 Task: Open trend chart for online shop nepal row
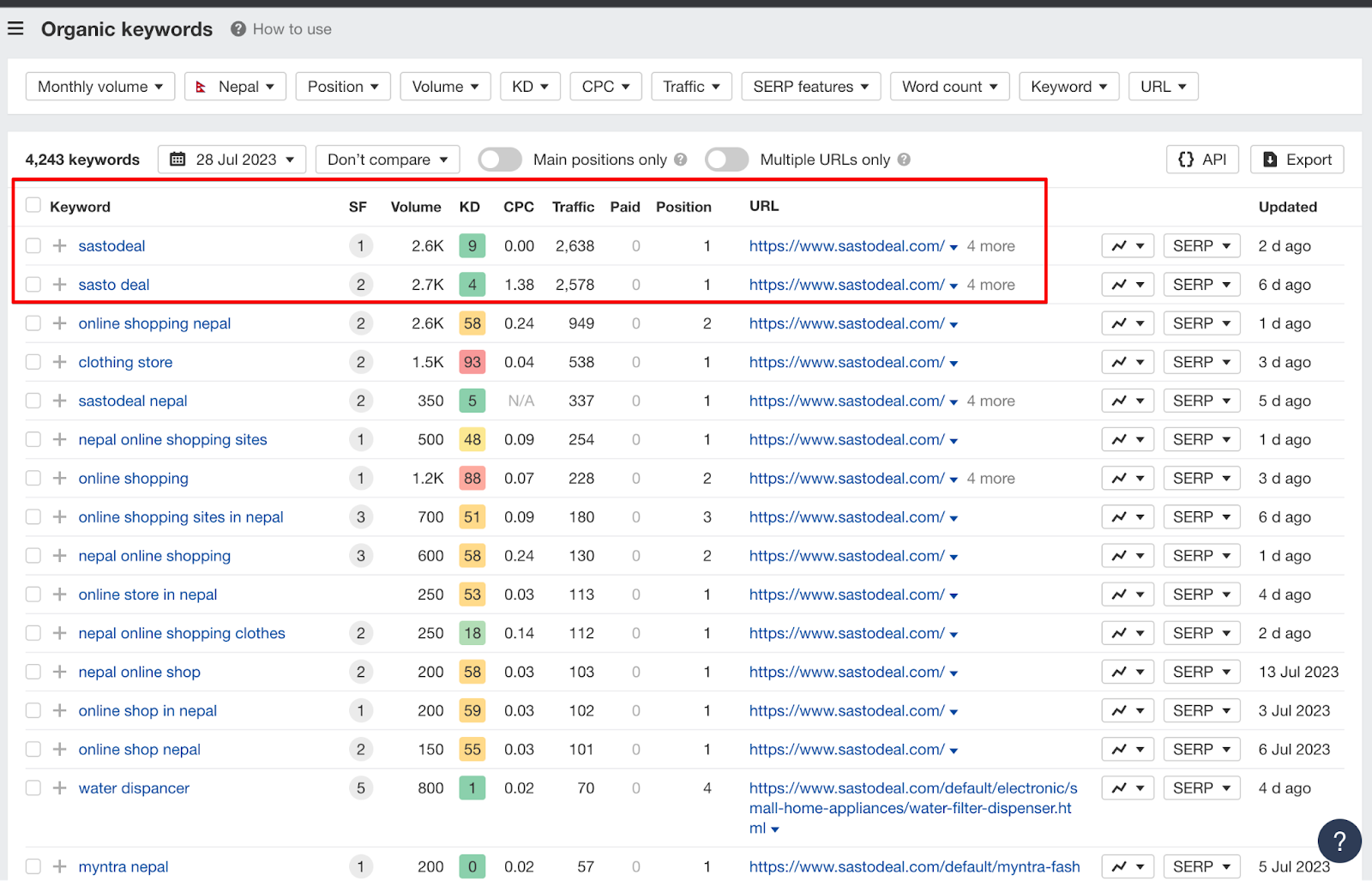pos(1128,750)
